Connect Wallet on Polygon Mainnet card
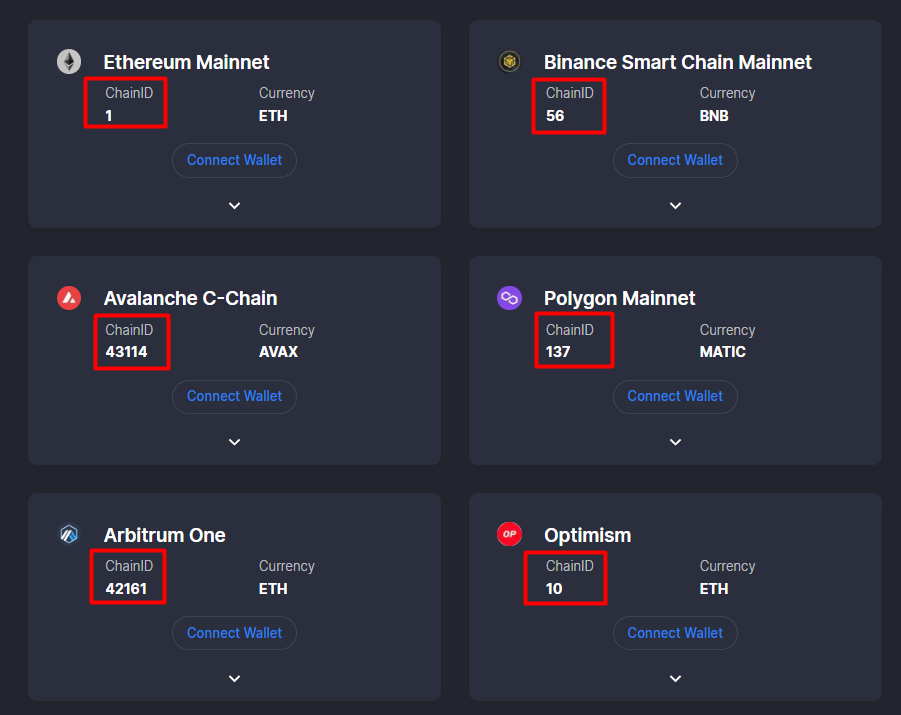This screenshot has width=901, height=715. click(675, 397)
